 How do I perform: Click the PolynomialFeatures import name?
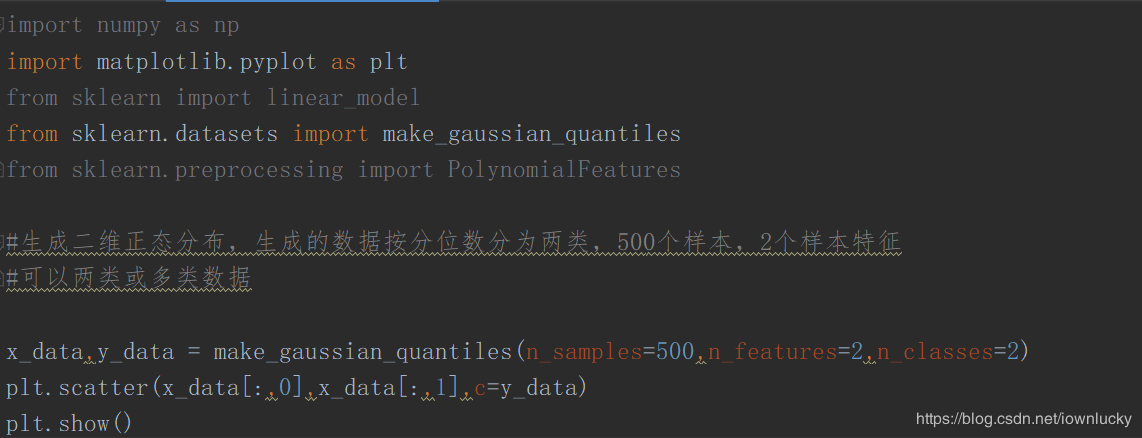[x=564, y=170]
